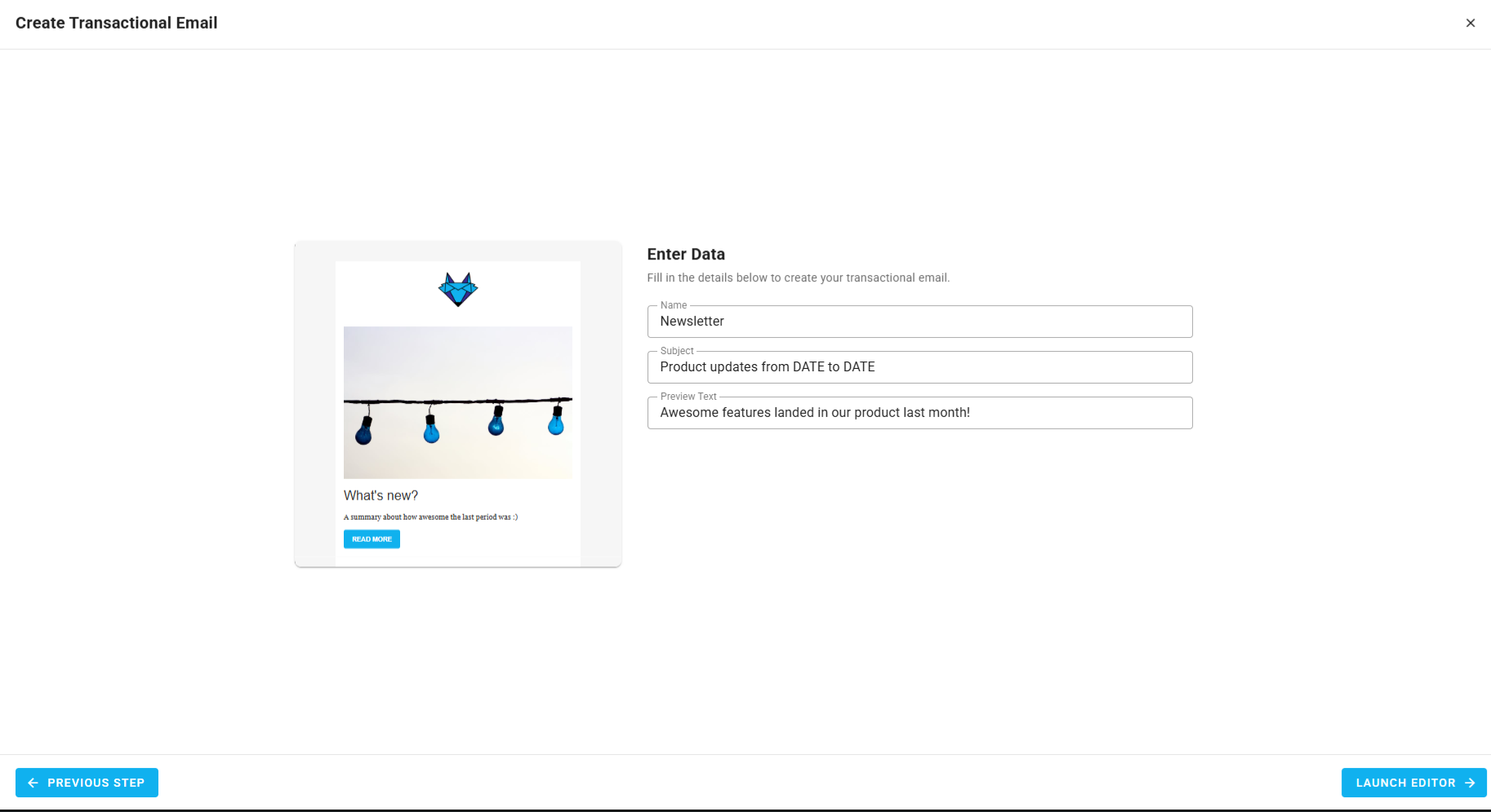
Task: Click the Preview Text field about awesome features
Action: coord(919,413)
